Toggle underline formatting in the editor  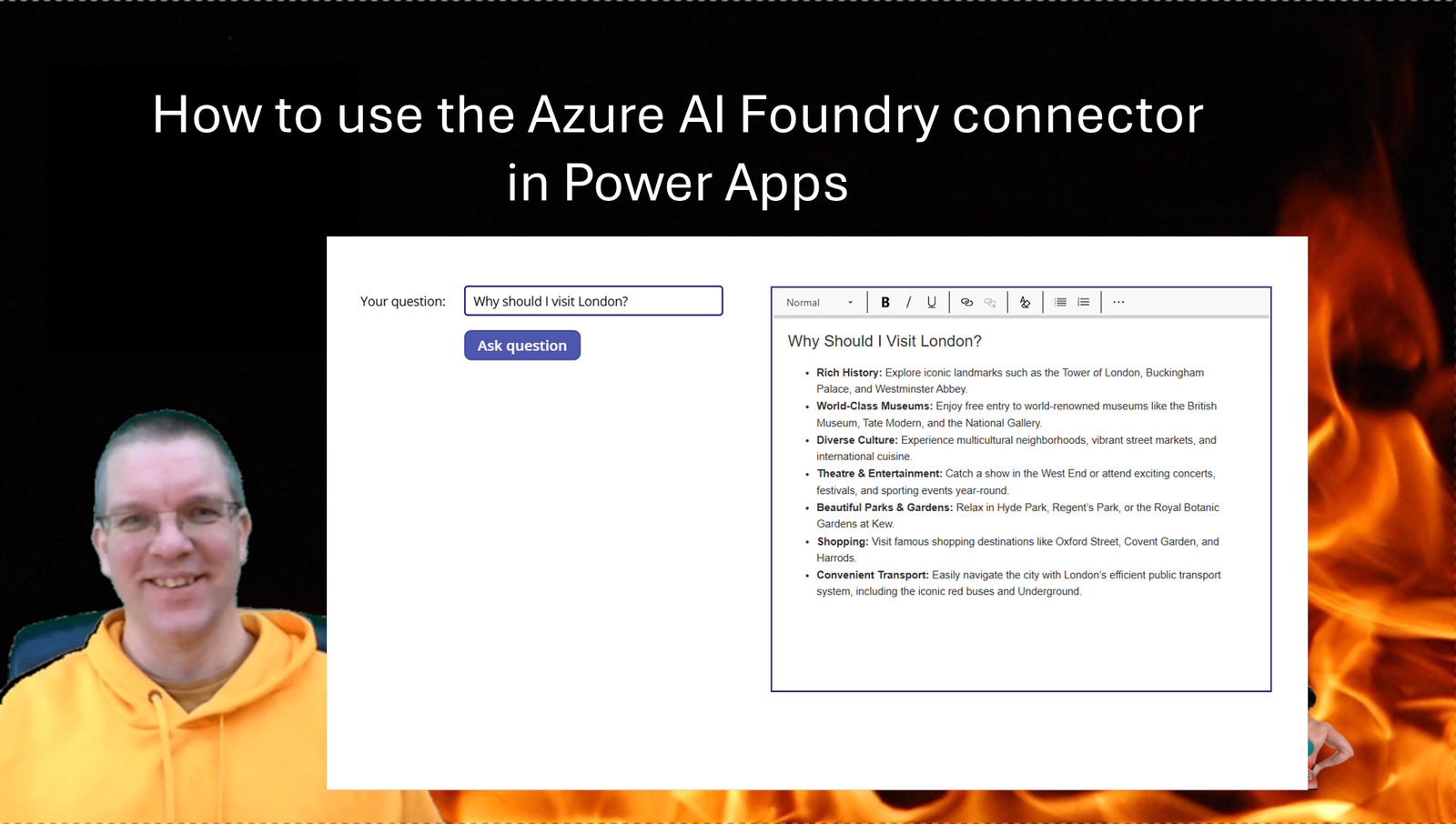(932, 302)
